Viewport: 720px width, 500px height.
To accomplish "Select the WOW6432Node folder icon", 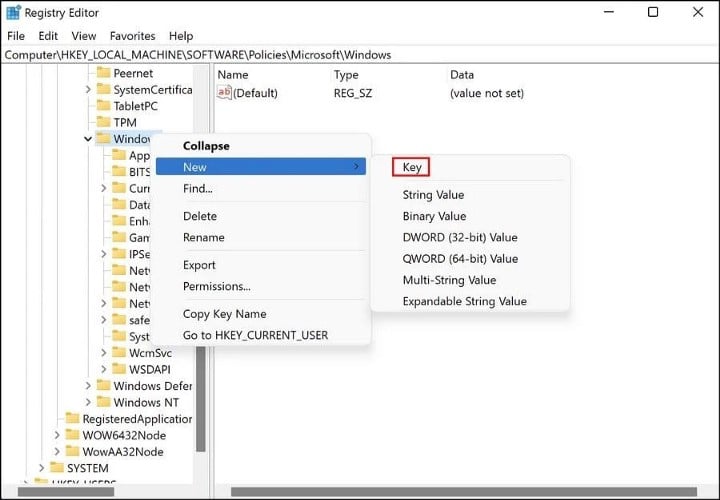I will click(x=73, y=434).
